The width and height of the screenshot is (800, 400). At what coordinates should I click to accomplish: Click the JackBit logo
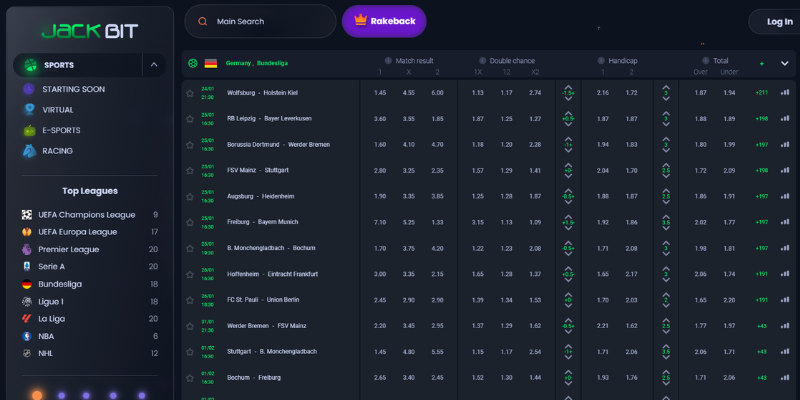(89, 29)
